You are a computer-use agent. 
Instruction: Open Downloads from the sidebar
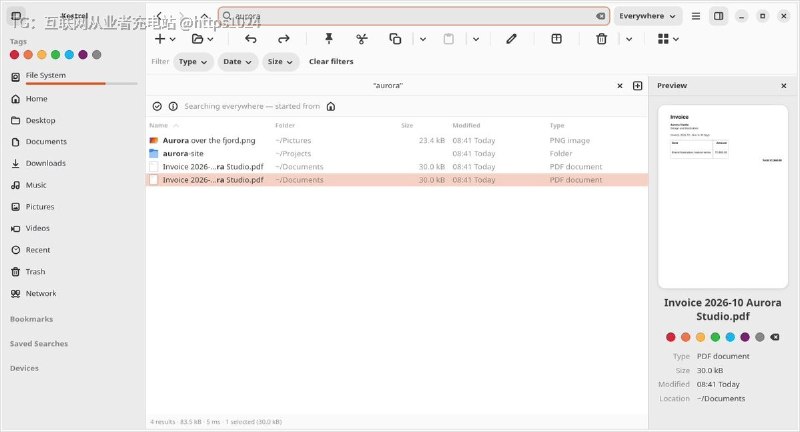73,163
